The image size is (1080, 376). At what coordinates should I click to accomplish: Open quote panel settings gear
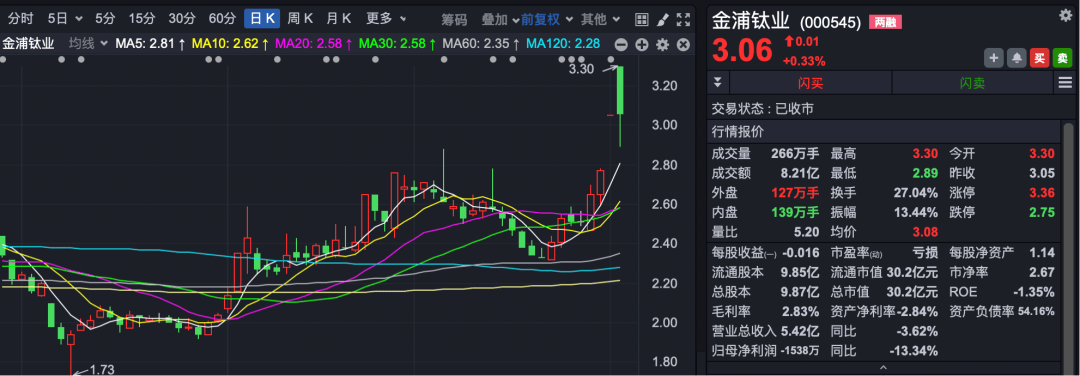(1066, 16)
